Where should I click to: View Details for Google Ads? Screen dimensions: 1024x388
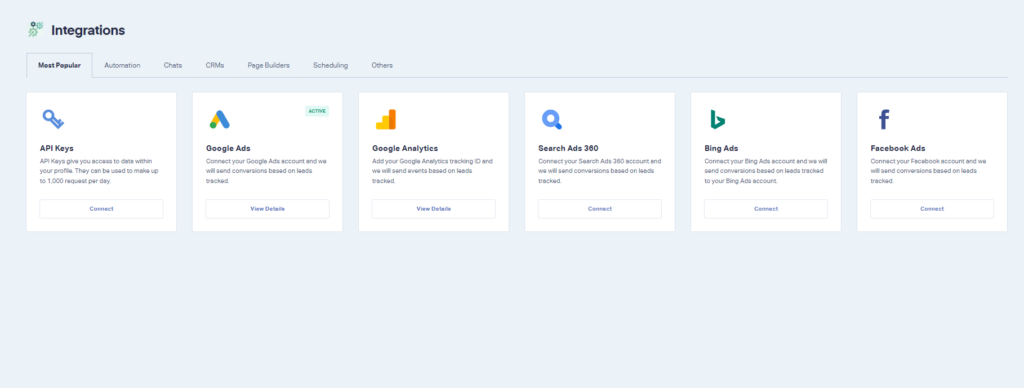point(267,209)
